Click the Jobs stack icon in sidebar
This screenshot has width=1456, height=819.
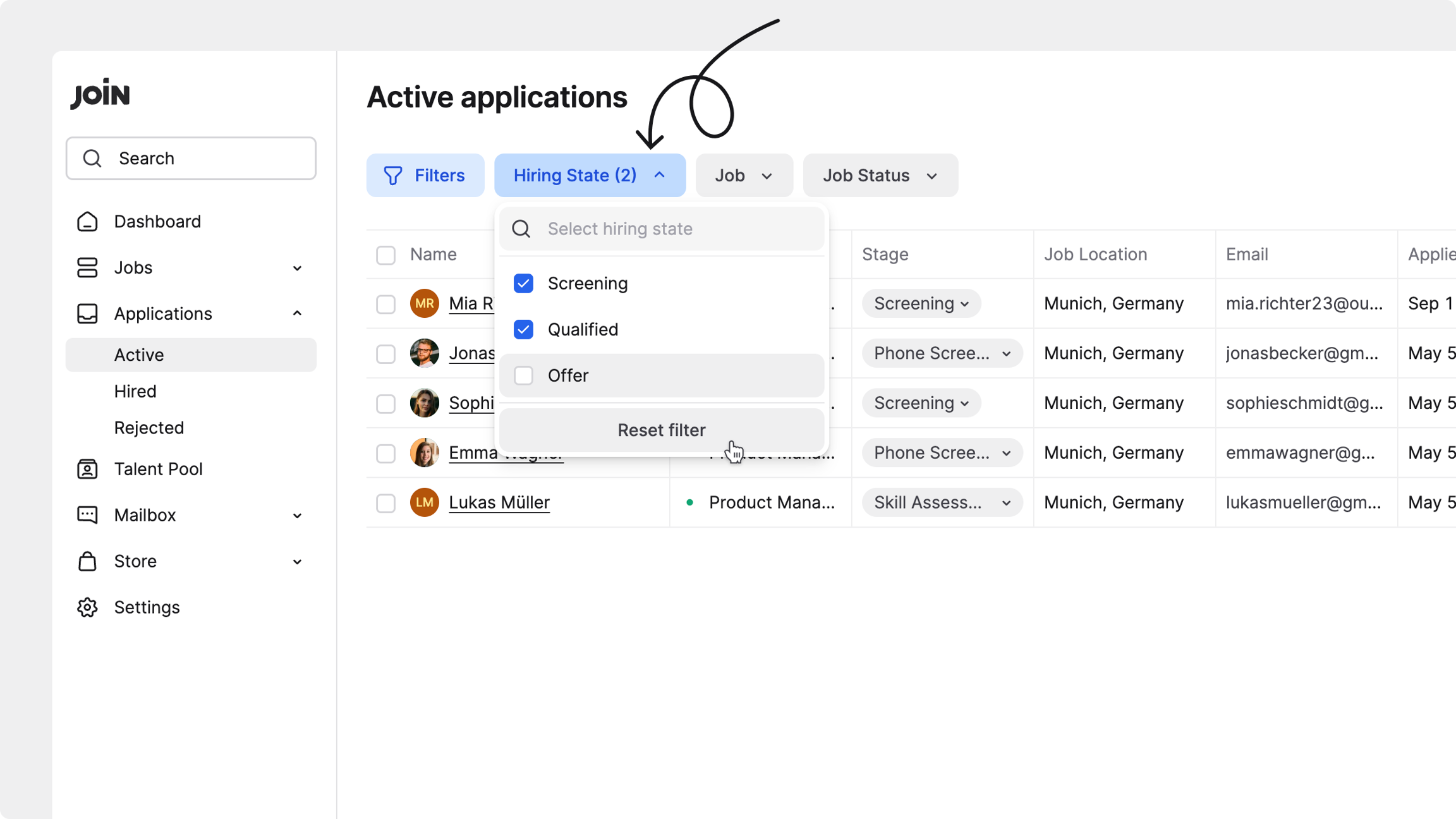87,268
